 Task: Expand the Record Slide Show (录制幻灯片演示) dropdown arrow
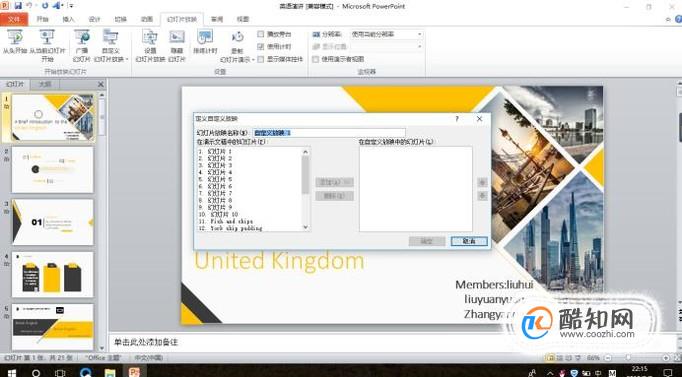coord(253,60)
